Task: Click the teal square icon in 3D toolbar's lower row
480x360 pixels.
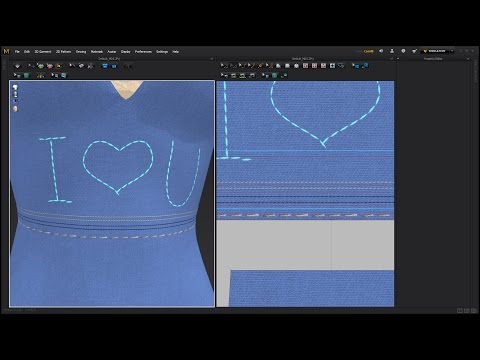Action: 26,75
